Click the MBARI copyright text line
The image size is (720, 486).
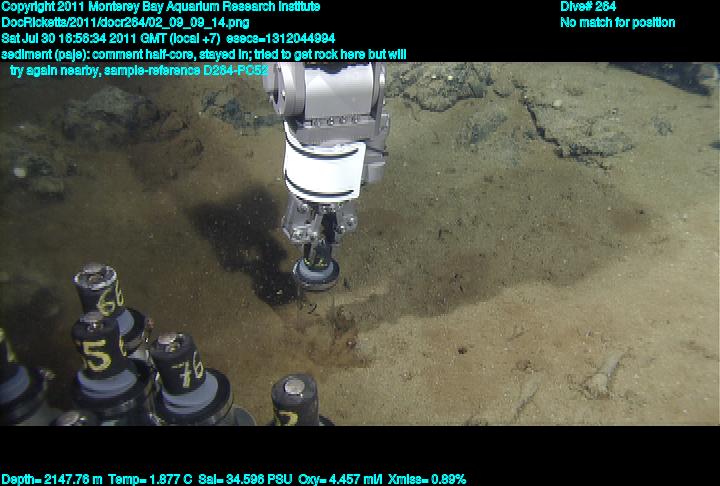[161, 7]
